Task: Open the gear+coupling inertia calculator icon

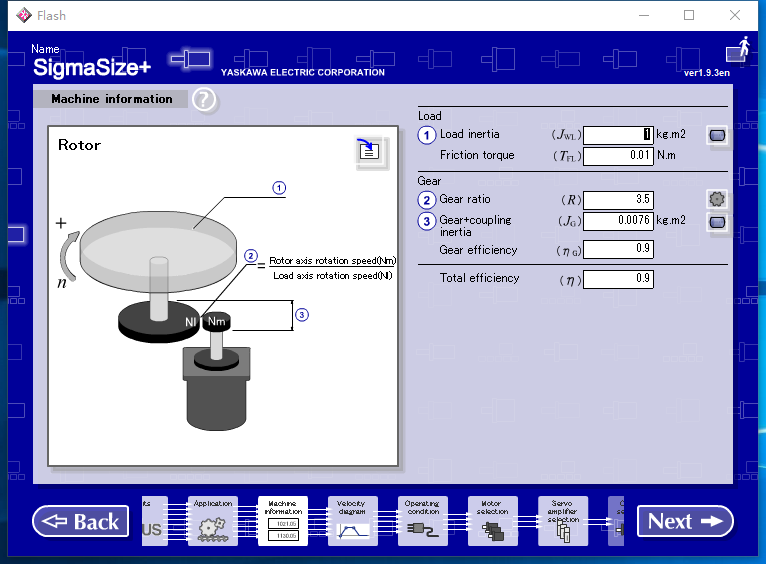Action: [717, 223]
